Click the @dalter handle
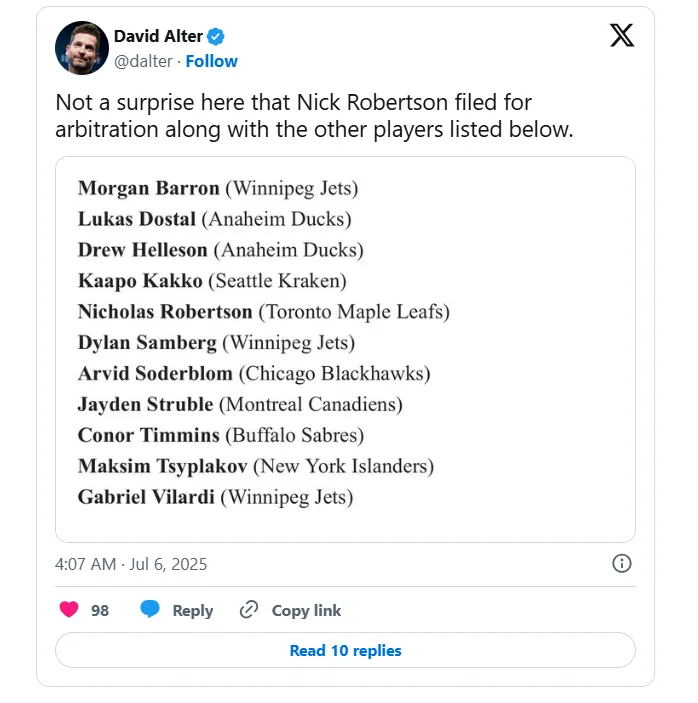Image resolution: width=698 pixels, height=703 pixels. click(143, 61)
